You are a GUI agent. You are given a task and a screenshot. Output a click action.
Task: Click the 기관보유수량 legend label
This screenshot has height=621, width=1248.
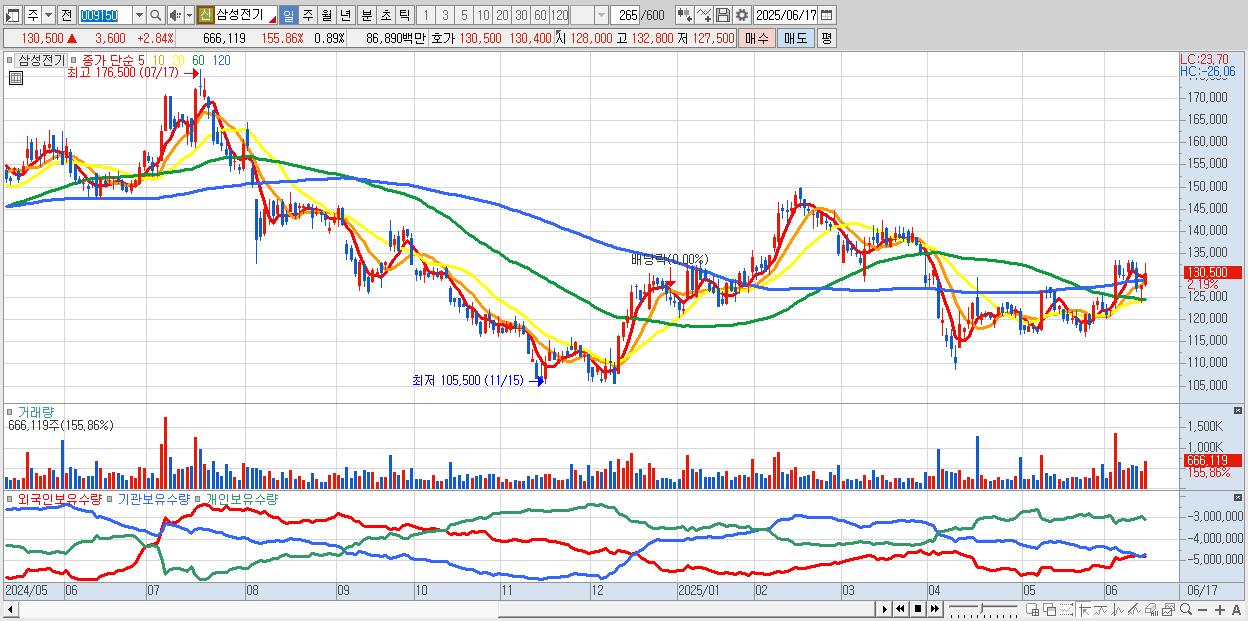(153, 498)
